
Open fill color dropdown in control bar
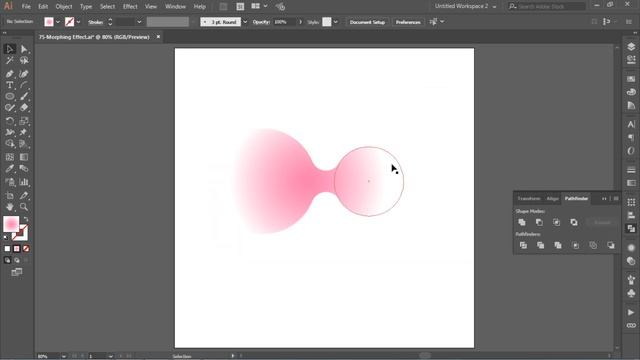[x=58, y=22]
